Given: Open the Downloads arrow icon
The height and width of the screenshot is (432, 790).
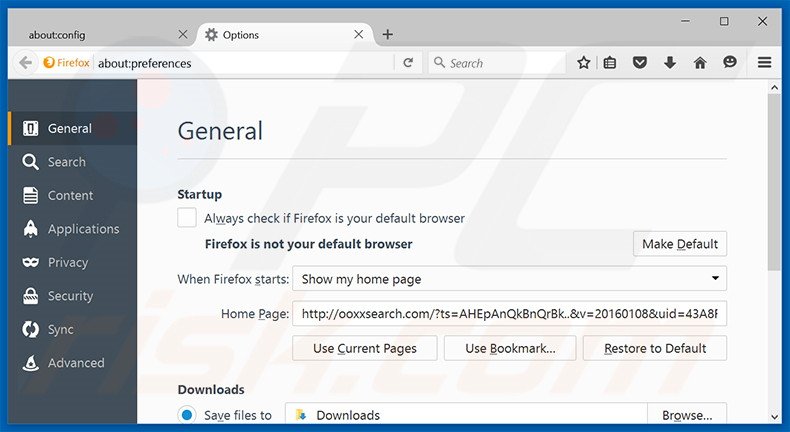Looking at the screenshot, I should (670, 63).
